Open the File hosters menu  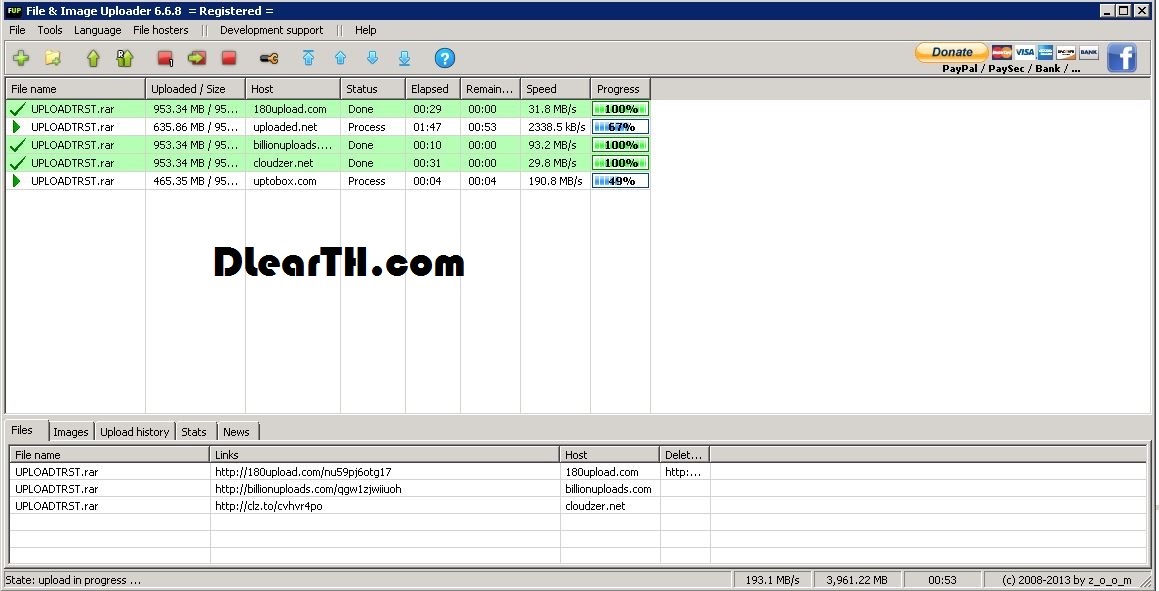pyautogui.click(x=160, y=30)
